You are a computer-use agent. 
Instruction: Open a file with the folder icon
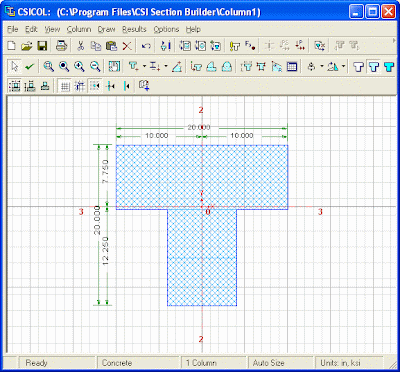pos(27,46)
